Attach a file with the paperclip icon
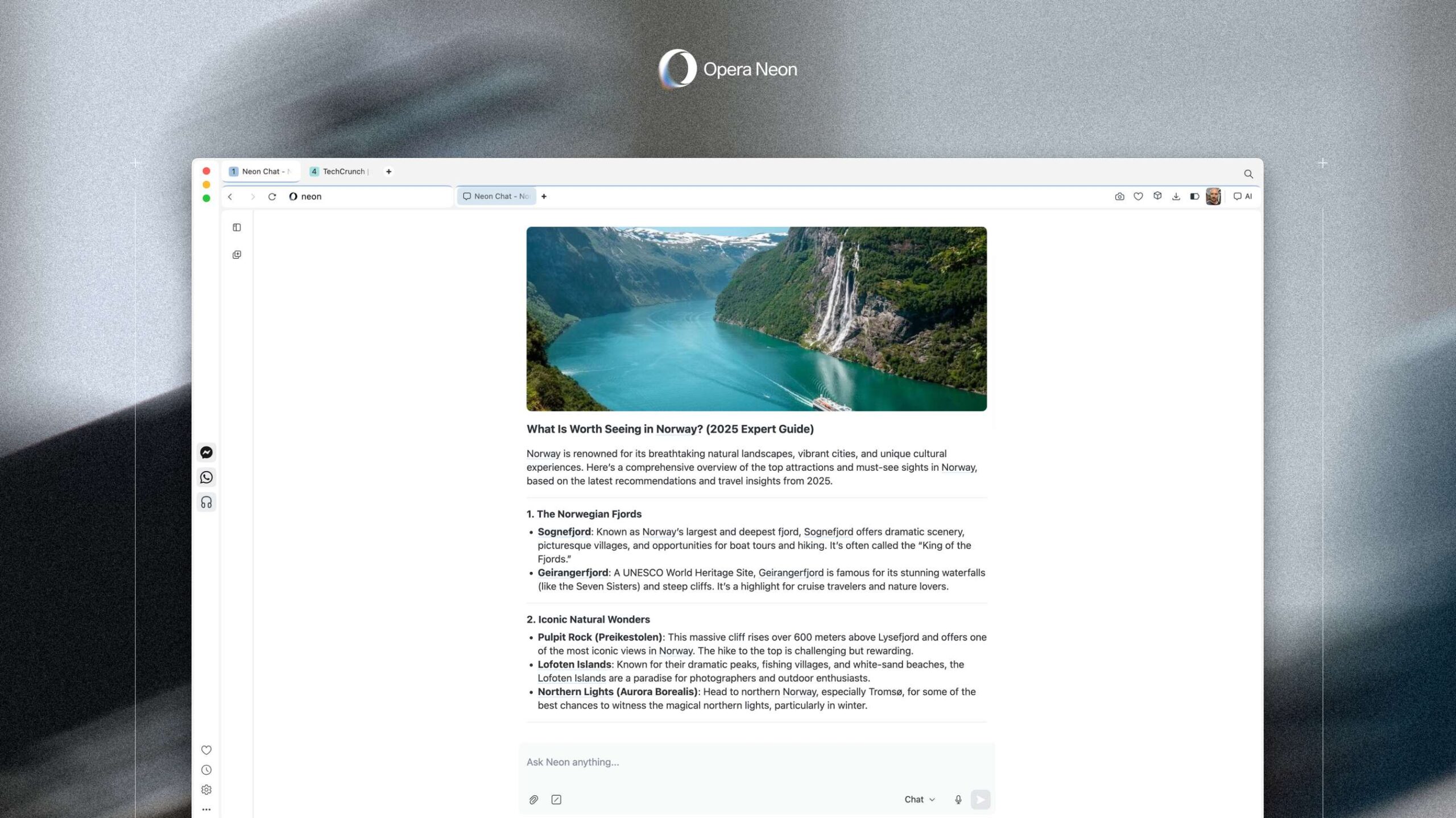The width and height of the screenshot is (1456, 818). click(x=533, y=800)
